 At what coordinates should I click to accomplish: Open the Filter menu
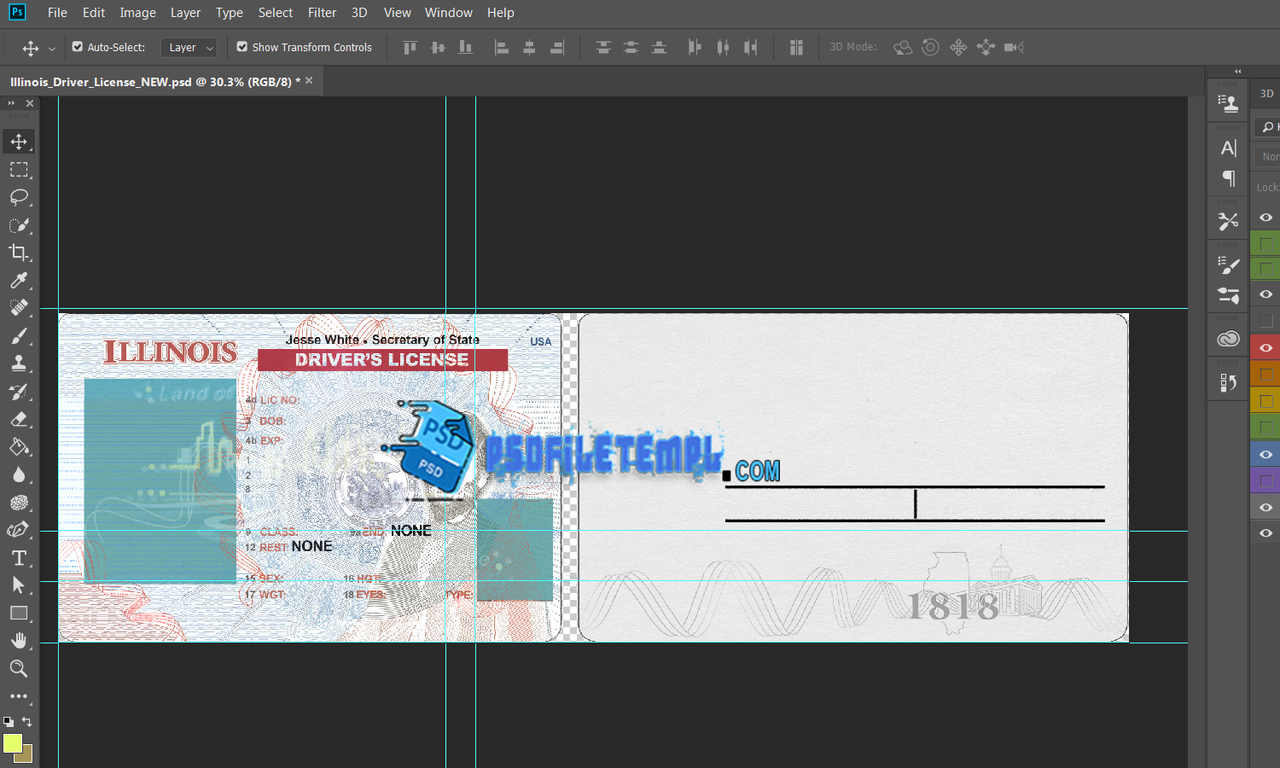tap(322, 13)
